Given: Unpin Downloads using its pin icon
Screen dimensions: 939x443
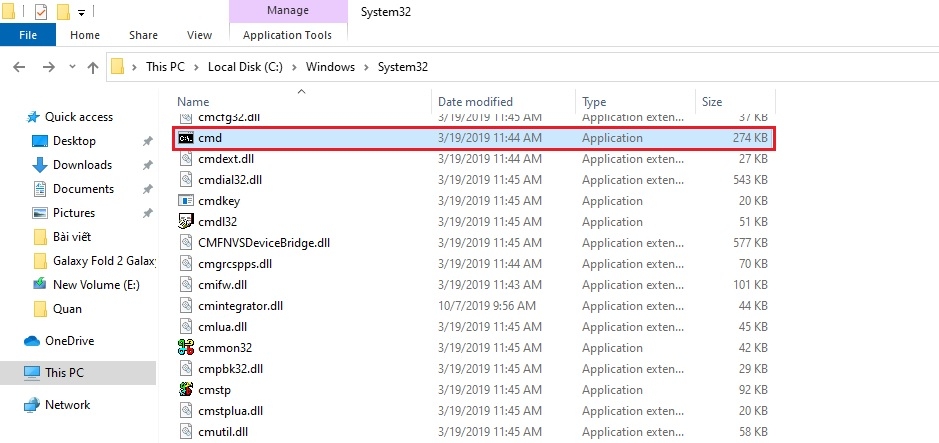Looking at the screenshot, I should pos(147,165).
